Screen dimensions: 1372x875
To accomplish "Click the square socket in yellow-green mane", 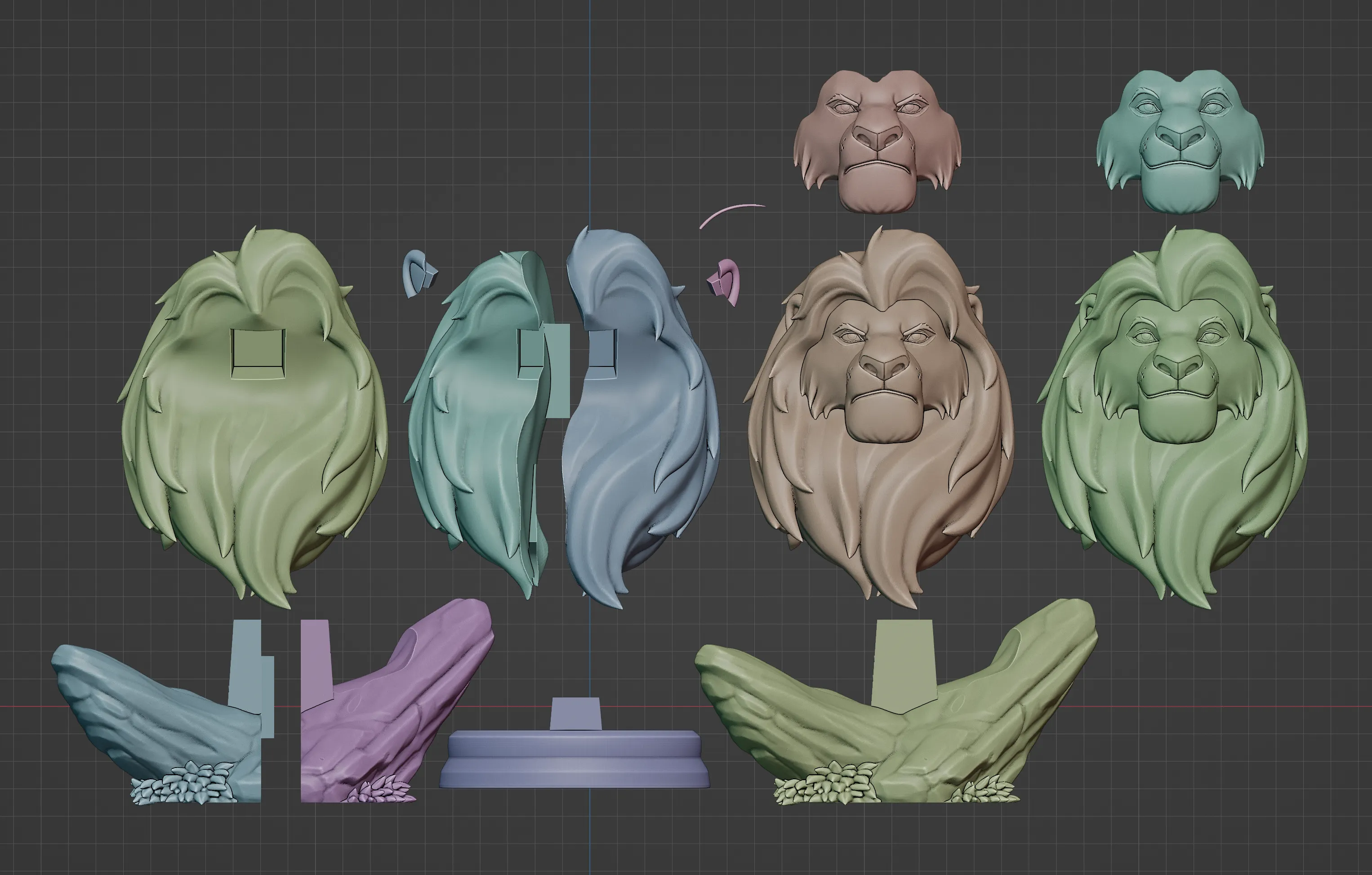I will tap(258, 353).
